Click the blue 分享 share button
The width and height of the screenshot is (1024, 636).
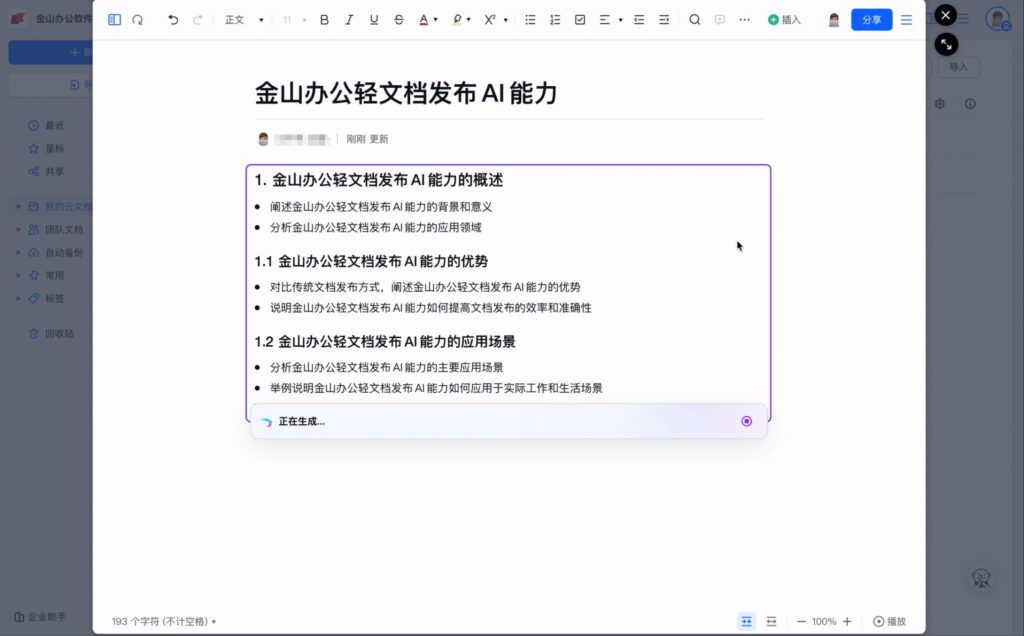(872, 20)
